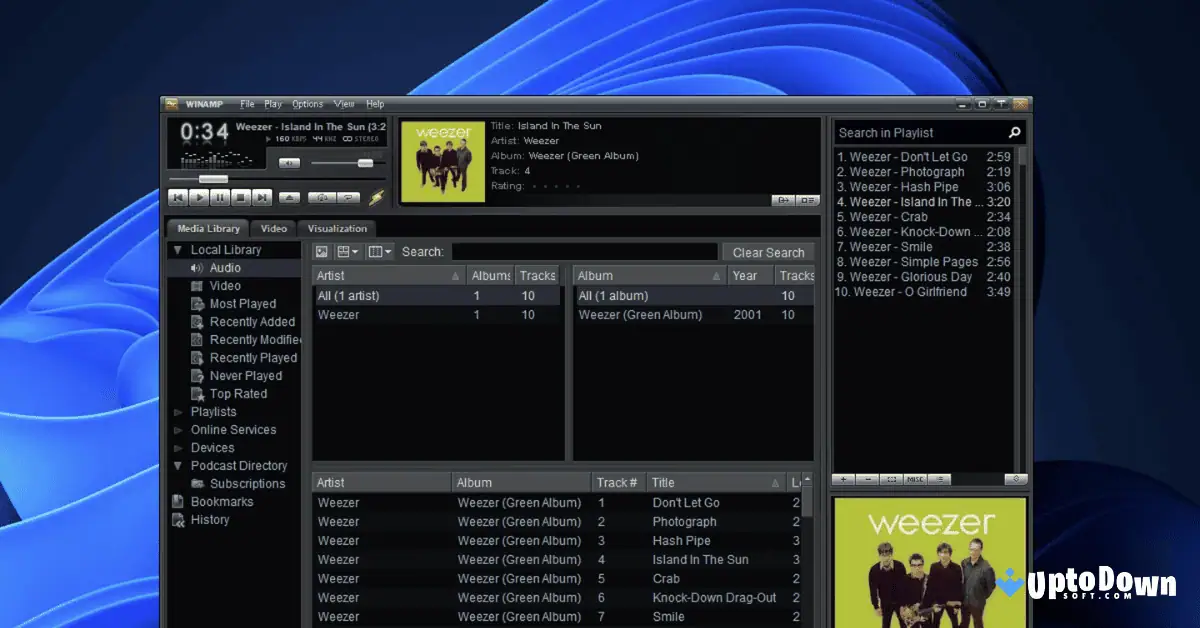This screenshot has height=628, width=1200.
Task: Click the album art view icon in library toolbar
Action: pyautogui.click(x=321, y=251)
